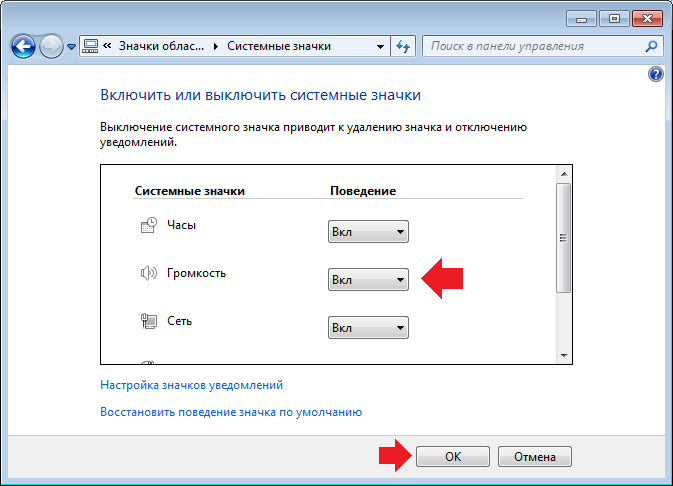Click the "Громкость" row label

coord(196,273)
